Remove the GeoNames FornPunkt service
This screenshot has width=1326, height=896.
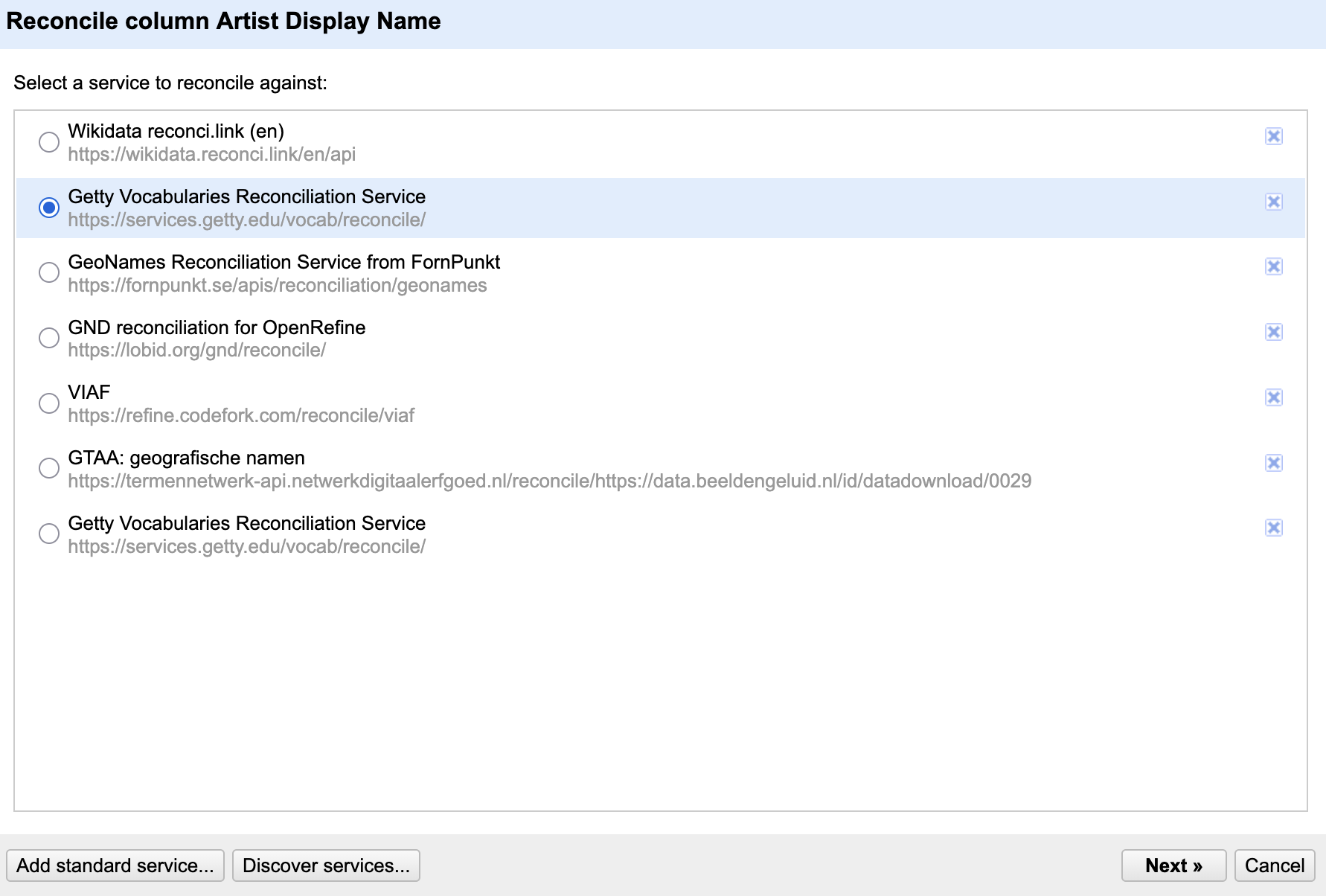click(x=1273, y=266)
